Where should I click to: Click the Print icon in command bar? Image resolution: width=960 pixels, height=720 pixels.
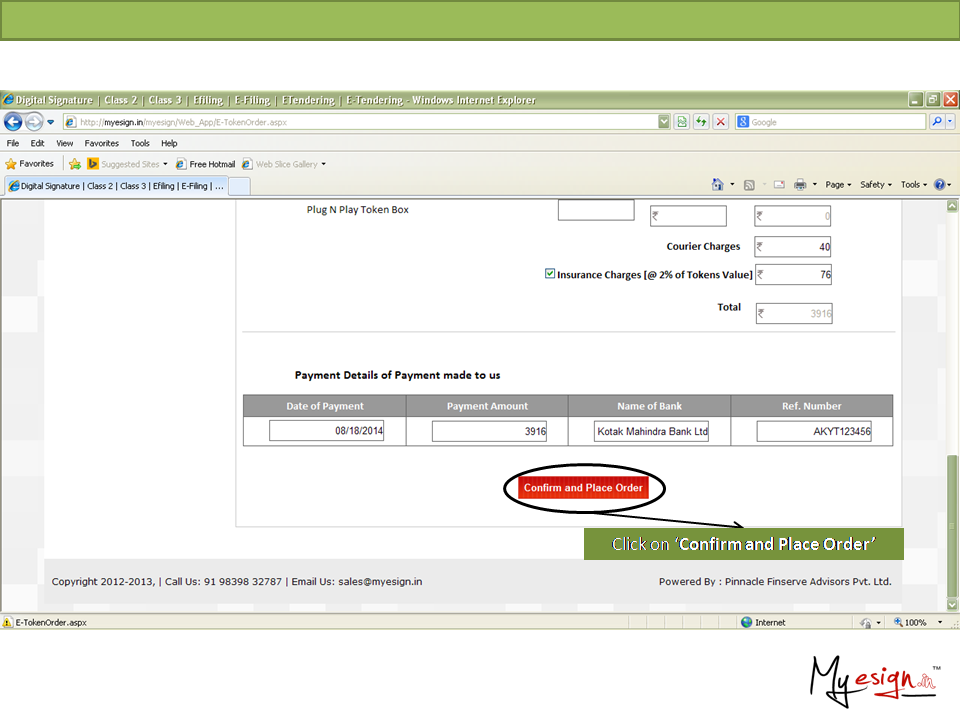coord(800,185)
